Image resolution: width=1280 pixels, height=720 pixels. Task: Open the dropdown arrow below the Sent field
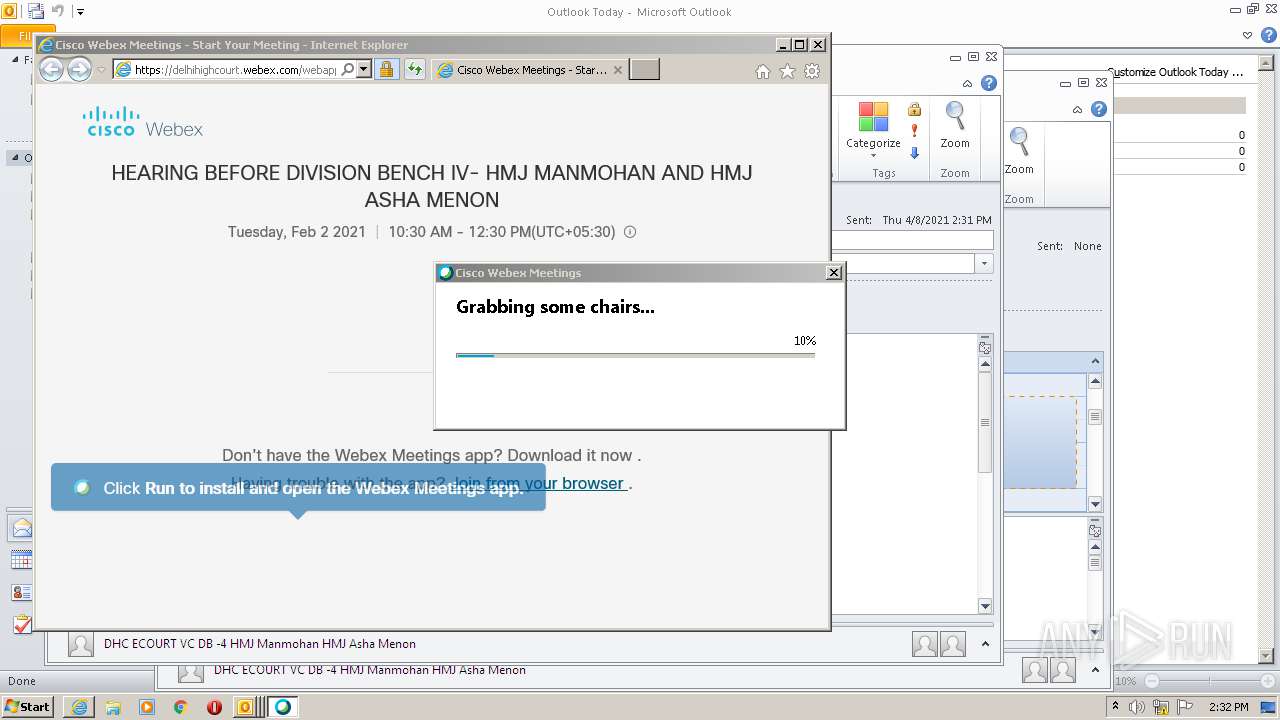pyautogui.click(x=984, y=263)
